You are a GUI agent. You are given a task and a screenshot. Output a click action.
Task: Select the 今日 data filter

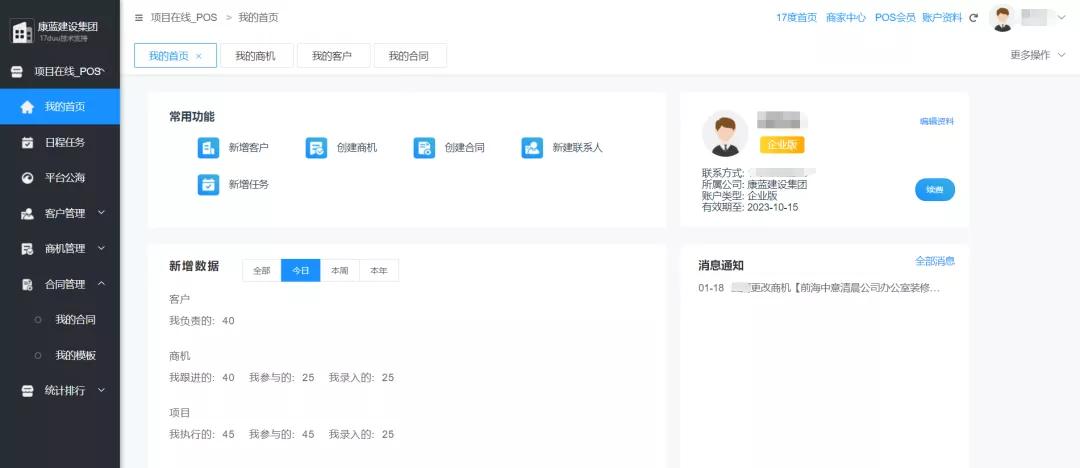pos(301,271)
